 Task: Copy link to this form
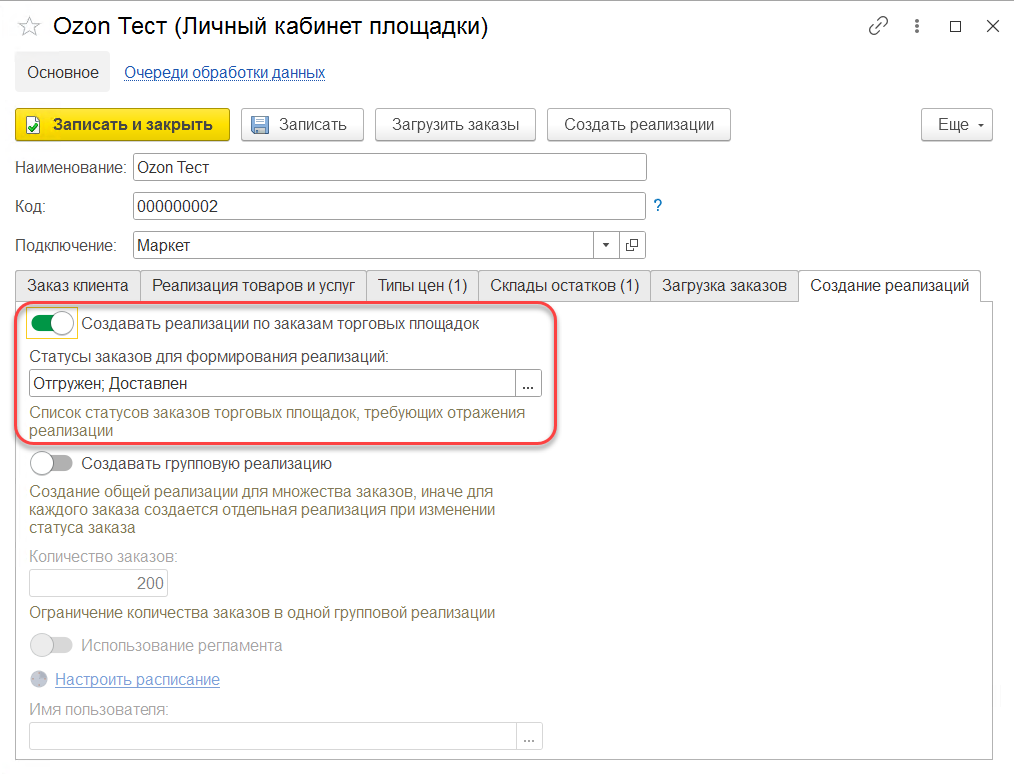click(x=878, y=26)
